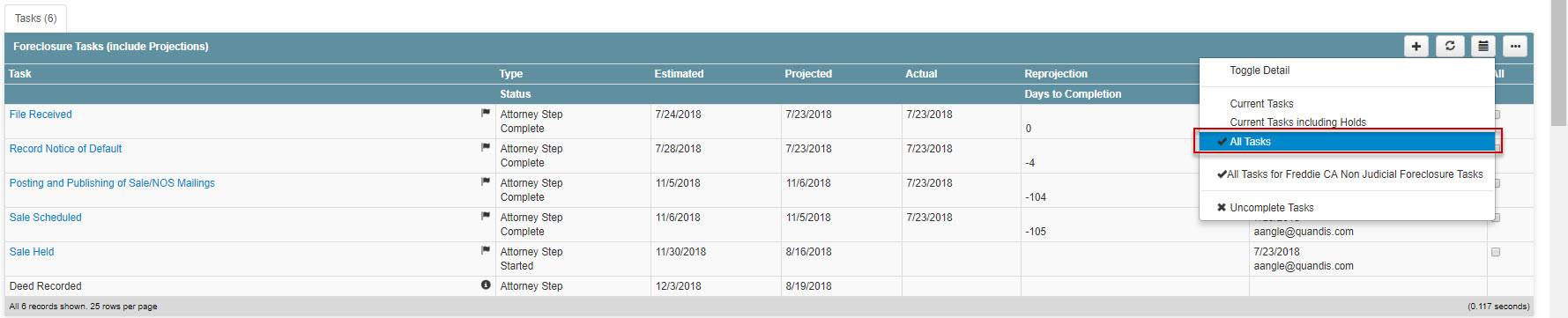Image resolution: width=1568 pixels, height=318 pixels.
Task: Open the ellipsis more options button
Action: 1515,46
